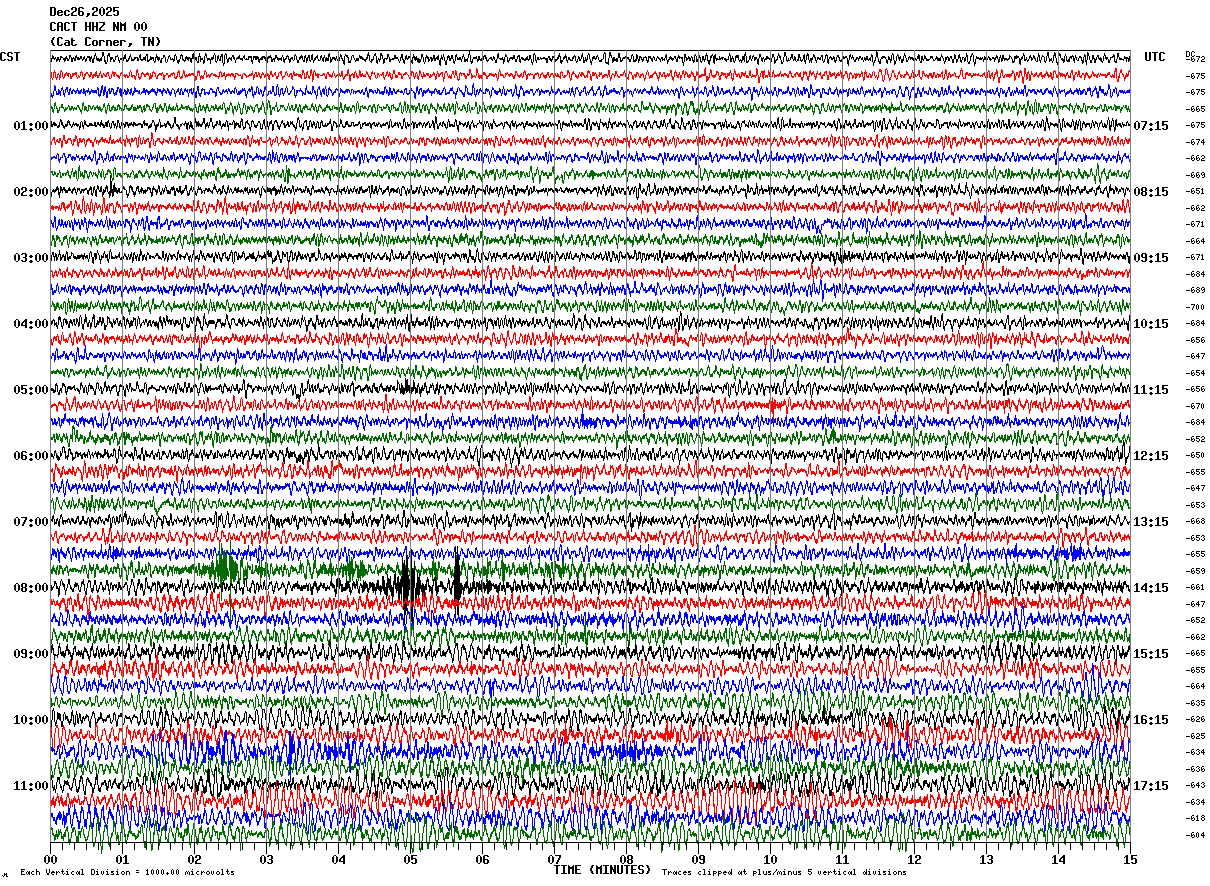Click the DC offset value -672

pyautogui.click(x=1196, y=60)
